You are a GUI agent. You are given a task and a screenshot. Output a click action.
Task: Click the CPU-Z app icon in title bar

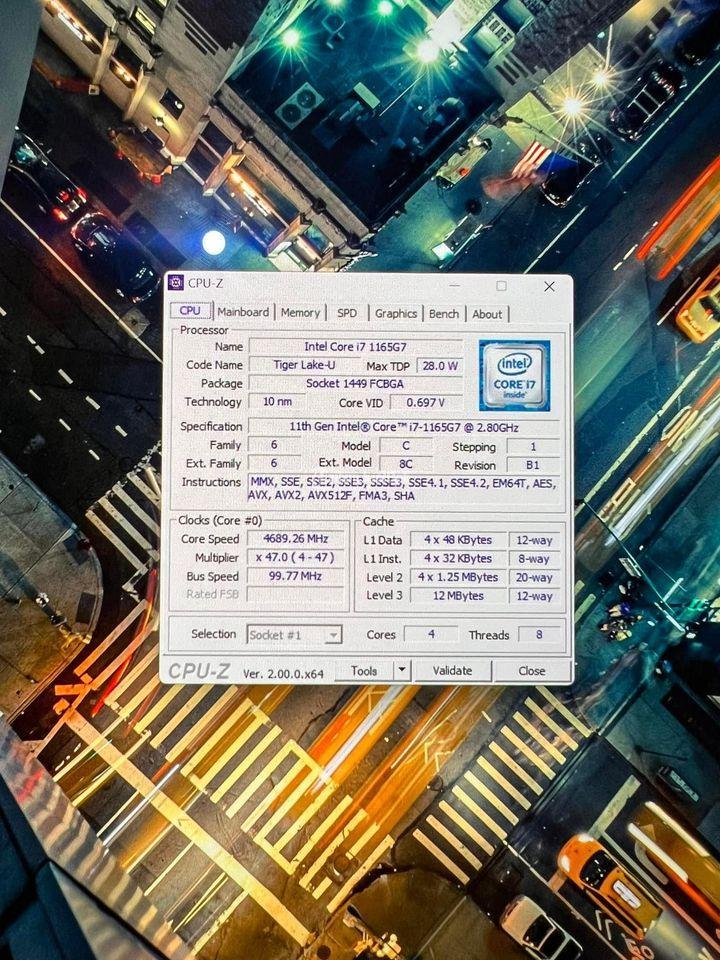tap(176, 282)
